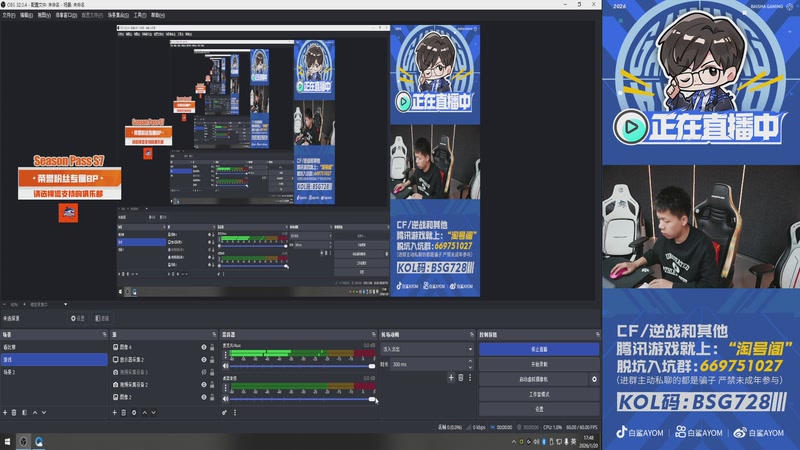
Task: Pop out the Scene Transitions dock panel
Action: [x=472, y=335]
